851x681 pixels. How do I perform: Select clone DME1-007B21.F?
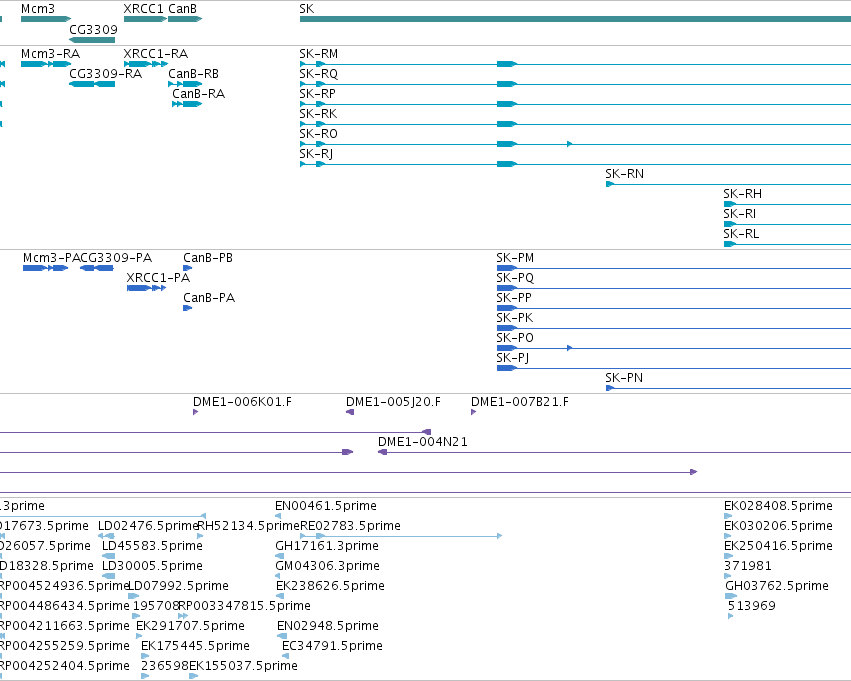pos(473,412)
